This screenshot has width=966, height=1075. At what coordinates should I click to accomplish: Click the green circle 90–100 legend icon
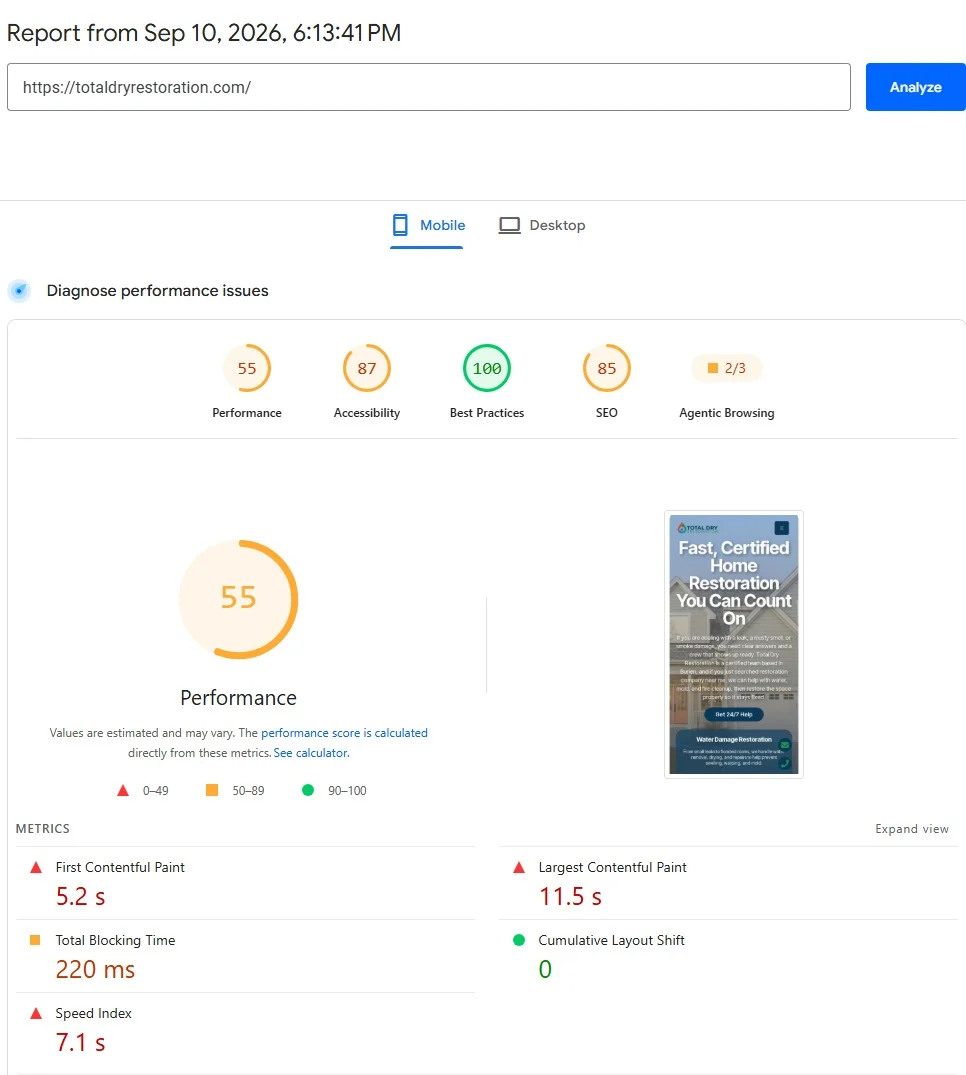(308, 790)
